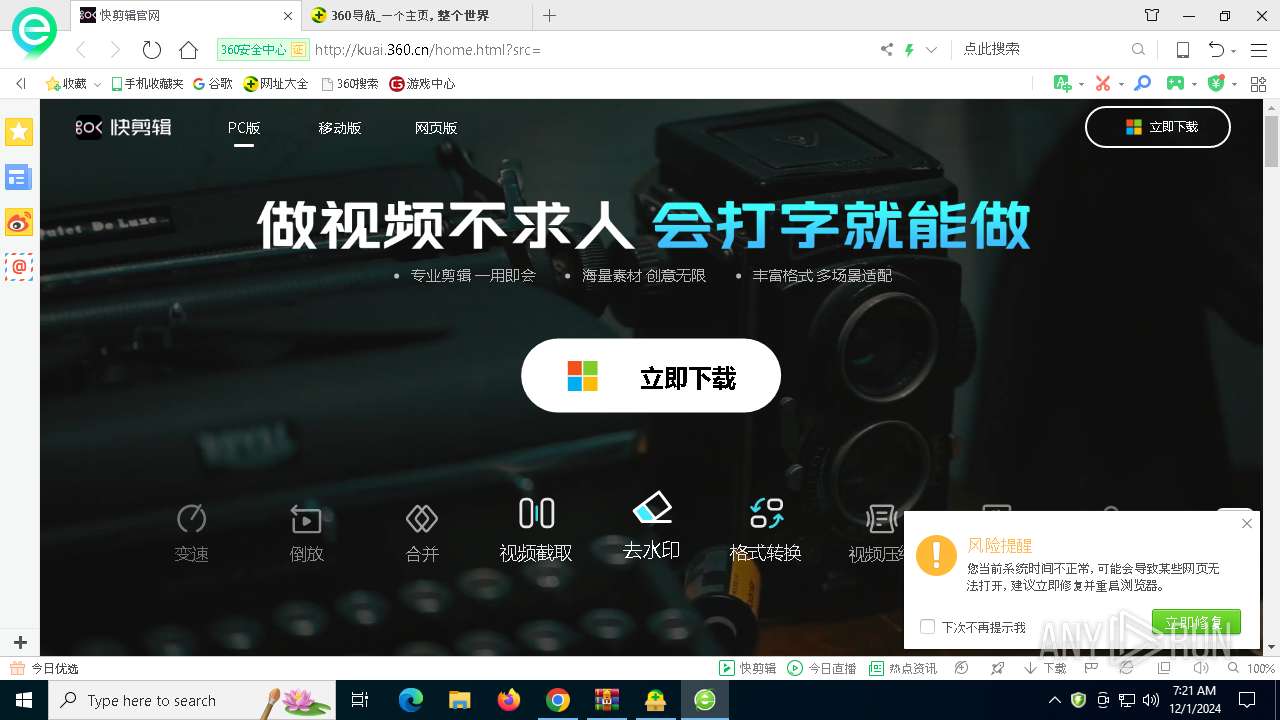The width and height of the screenshot is (1280, 720).
Task: Select the 移动版 navigation tab
Action: coord(339,128)
